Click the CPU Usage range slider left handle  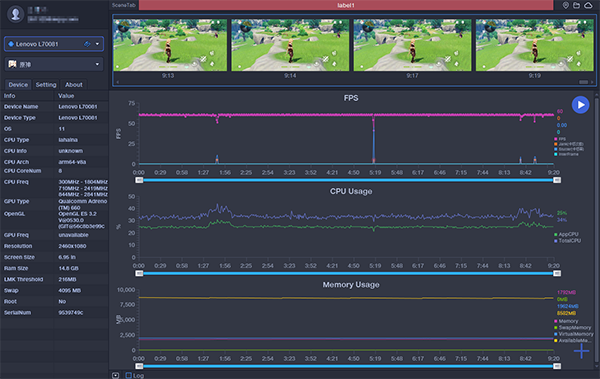(139, 273)
